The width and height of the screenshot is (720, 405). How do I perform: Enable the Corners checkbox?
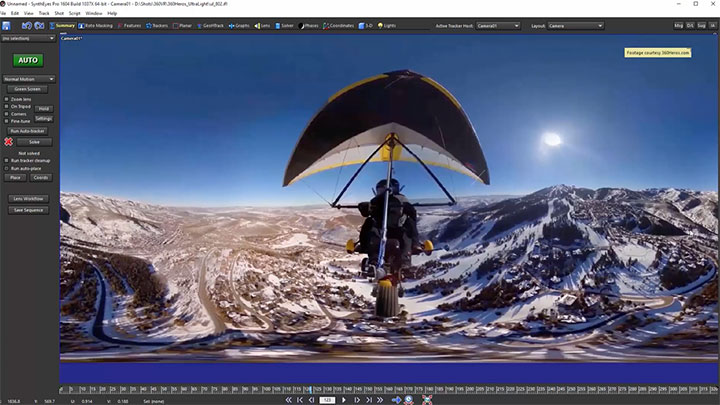tap(6, 114)
